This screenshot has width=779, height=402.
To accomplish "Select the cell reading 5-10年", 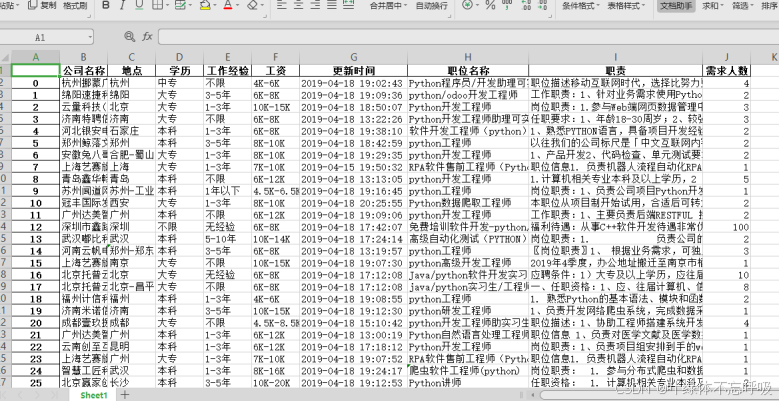I will (x=228, y=239).
